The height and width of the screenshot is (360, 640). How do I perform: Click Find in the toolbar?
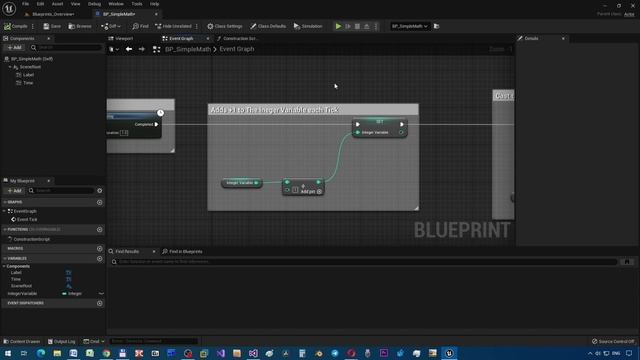(x=140, y=26)
